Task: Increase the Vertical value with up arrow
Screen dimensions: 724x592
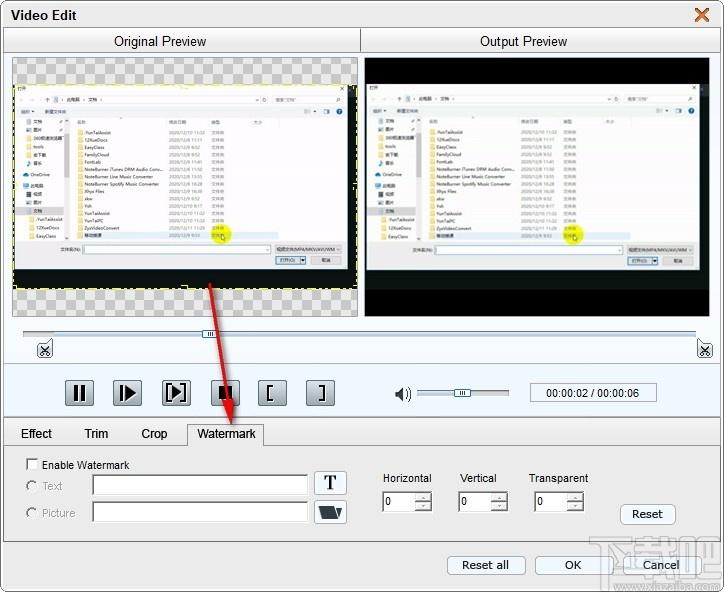Action: tap(499, 497)
